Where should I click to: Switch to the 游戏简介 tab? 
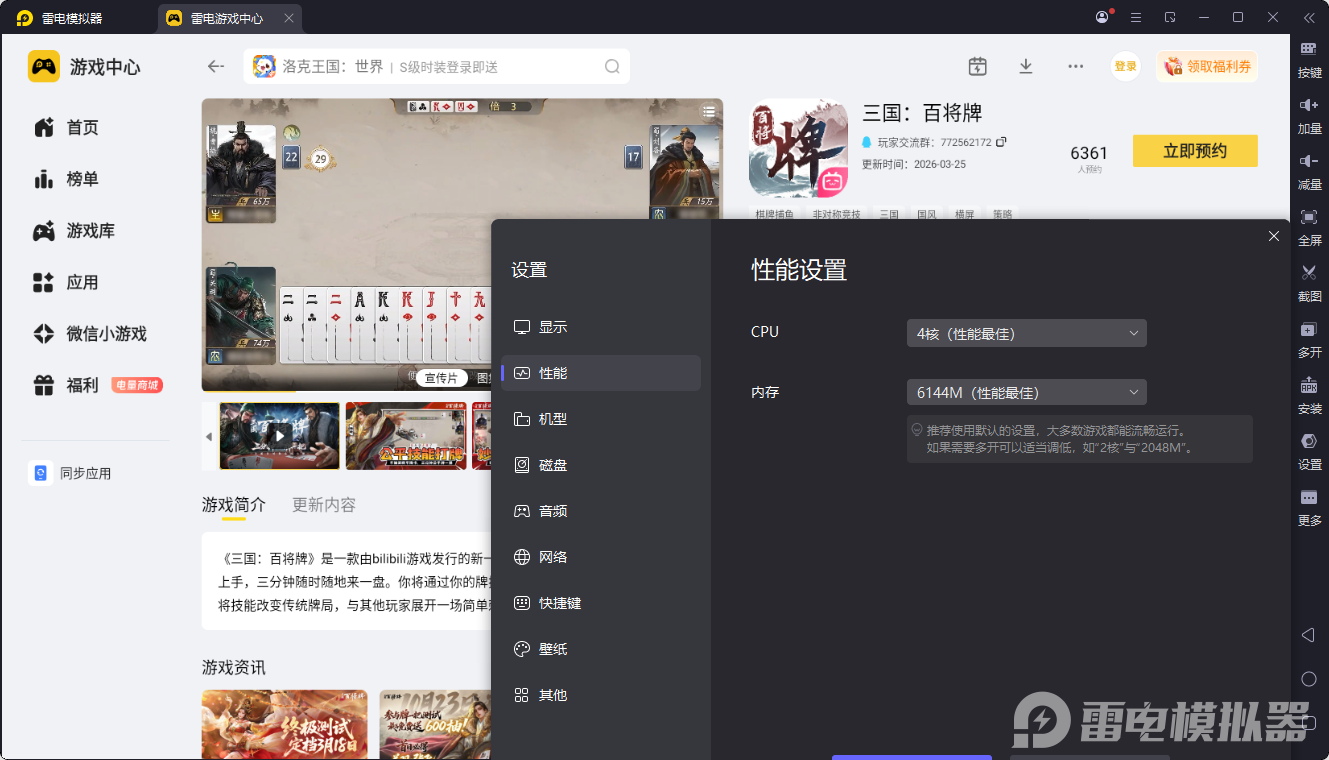(234, 505)
